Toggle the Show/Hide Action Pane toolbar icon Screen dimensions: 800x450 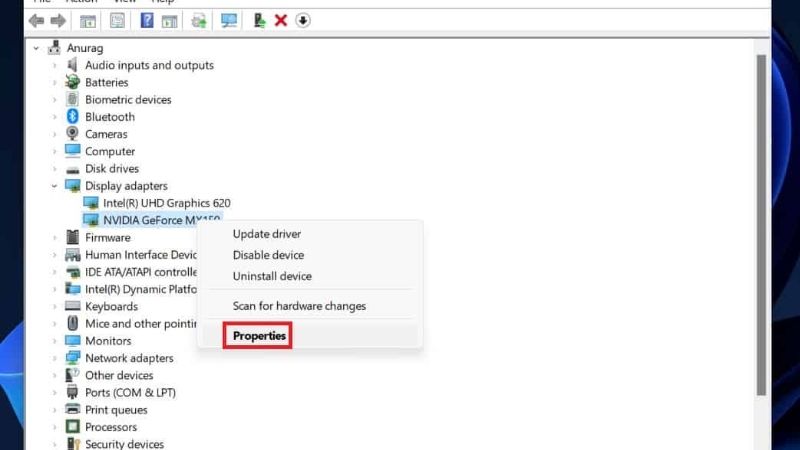[x=169, y=21]
